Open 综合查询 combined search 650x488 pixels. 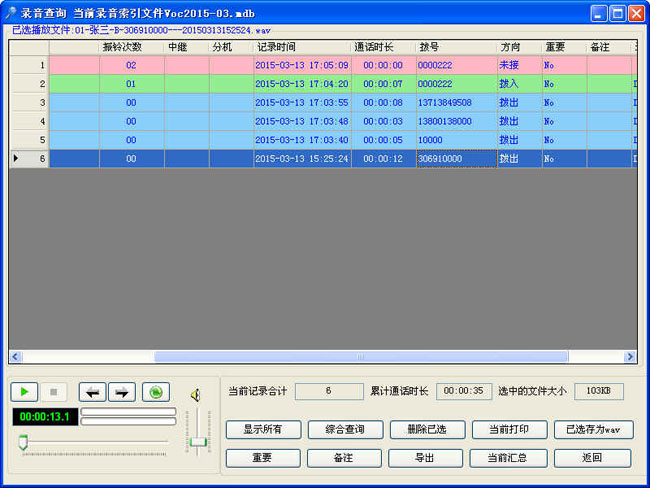point(344,430)
